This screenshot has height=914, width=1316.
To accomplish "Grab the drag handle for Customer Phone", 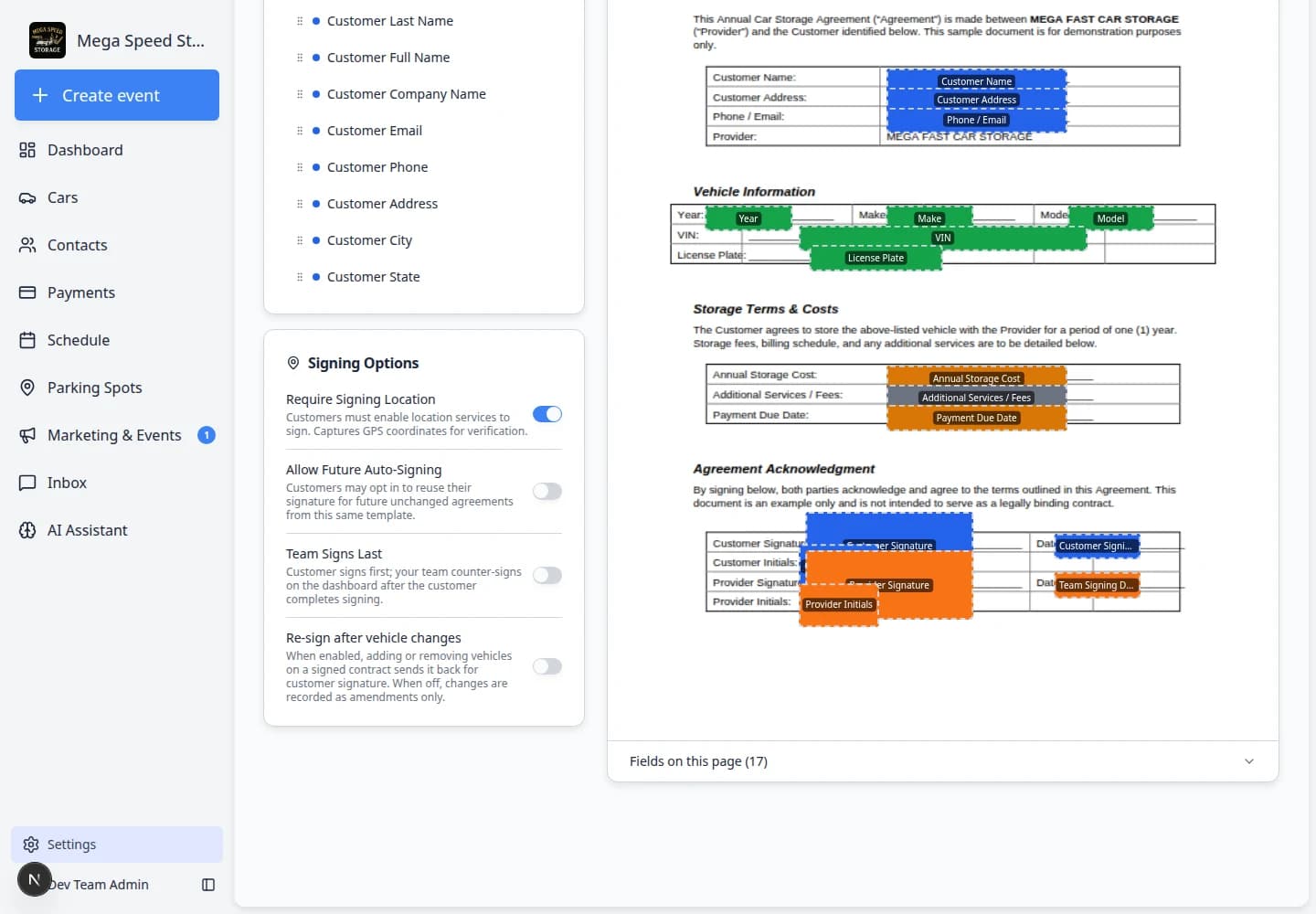I will click(300, 167).
